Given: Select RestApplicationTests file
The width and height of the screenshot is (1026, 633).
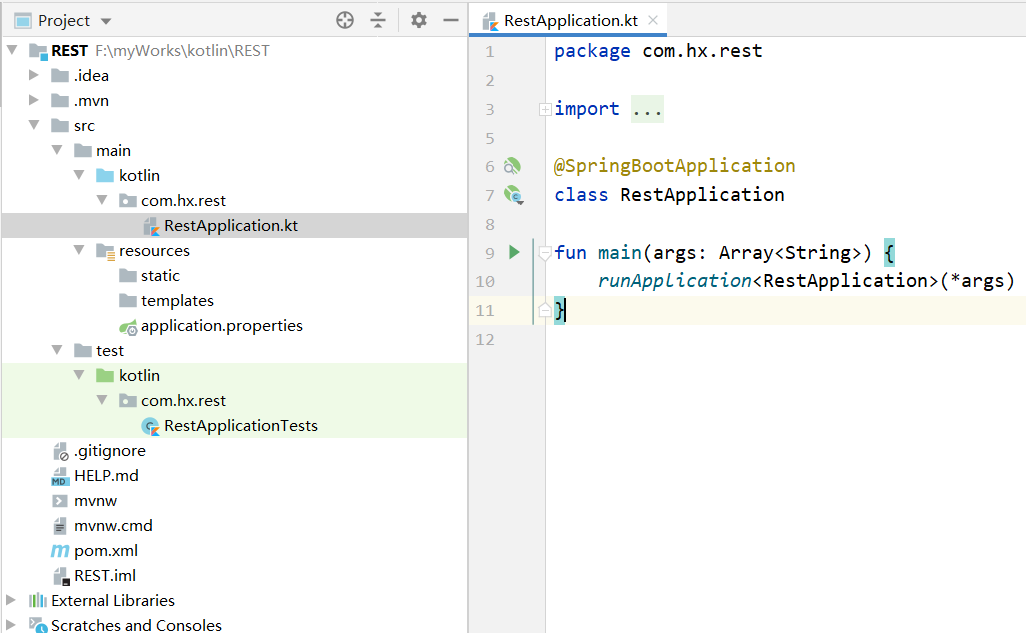Looking at the screenshot, I should click(x=241, y=425).
